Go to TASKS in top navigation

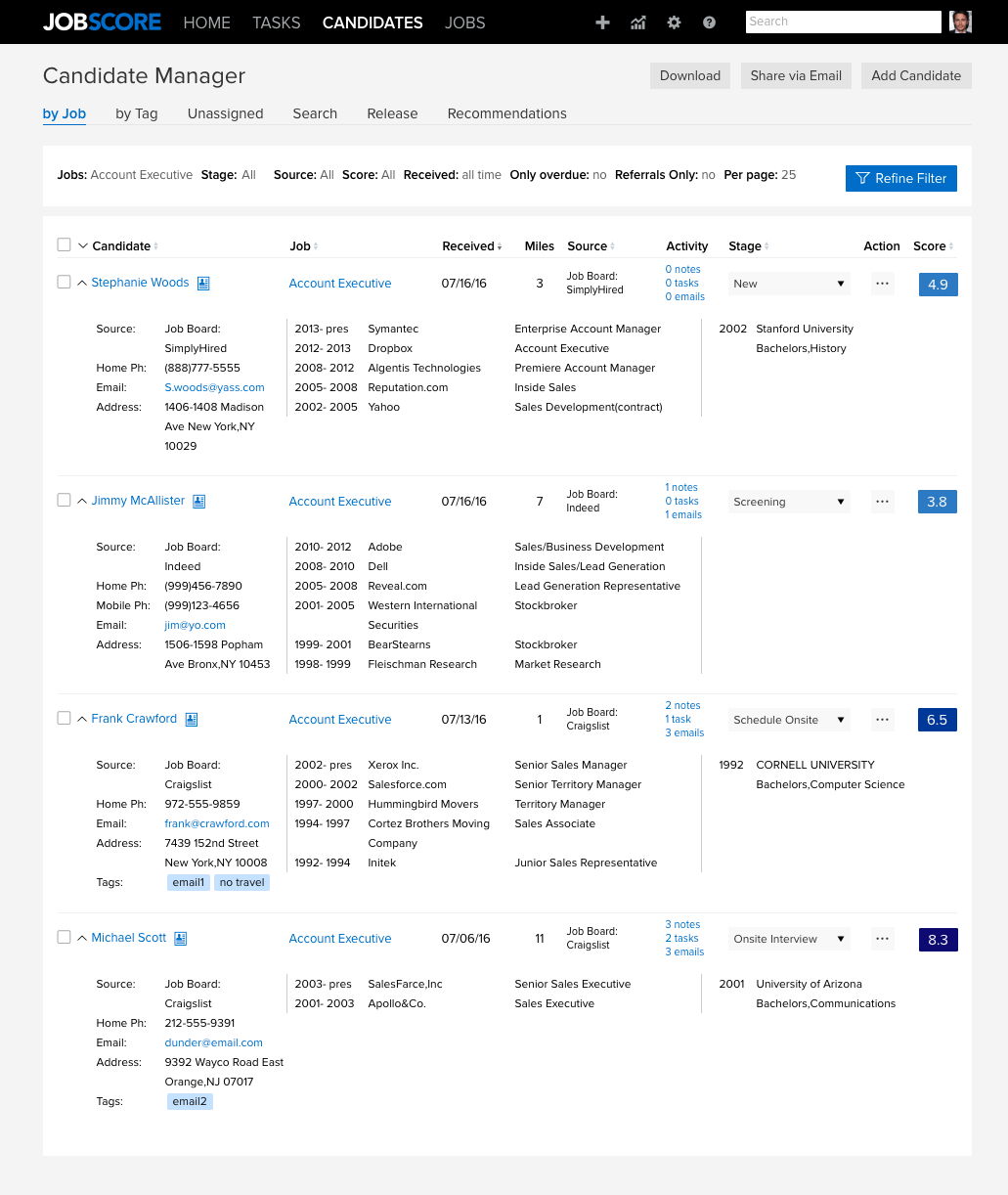click(277, 22)
